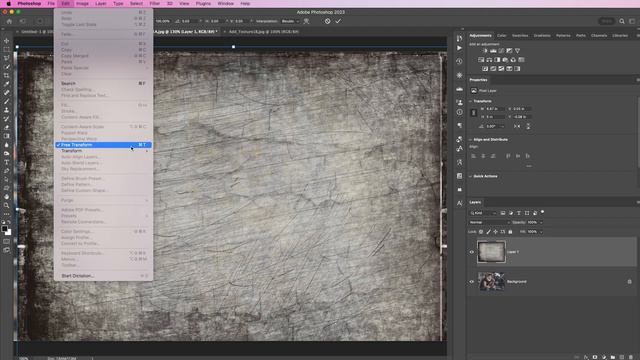Select the Crop tool
The height and width of the screenshot is (360, 640).
pyautogui.click(x=7, y=76)
